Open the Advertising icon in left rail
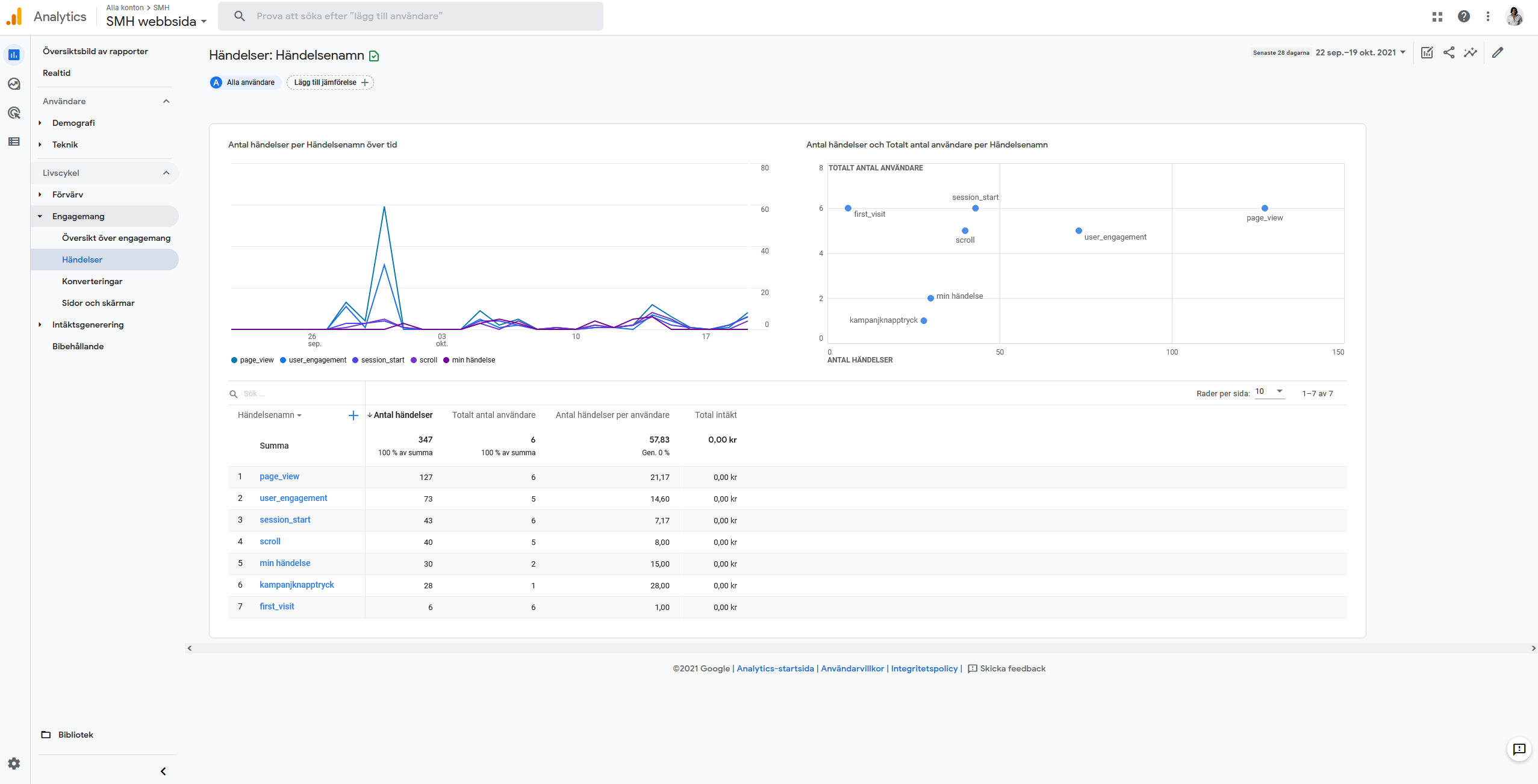 [x=14, y=113]
